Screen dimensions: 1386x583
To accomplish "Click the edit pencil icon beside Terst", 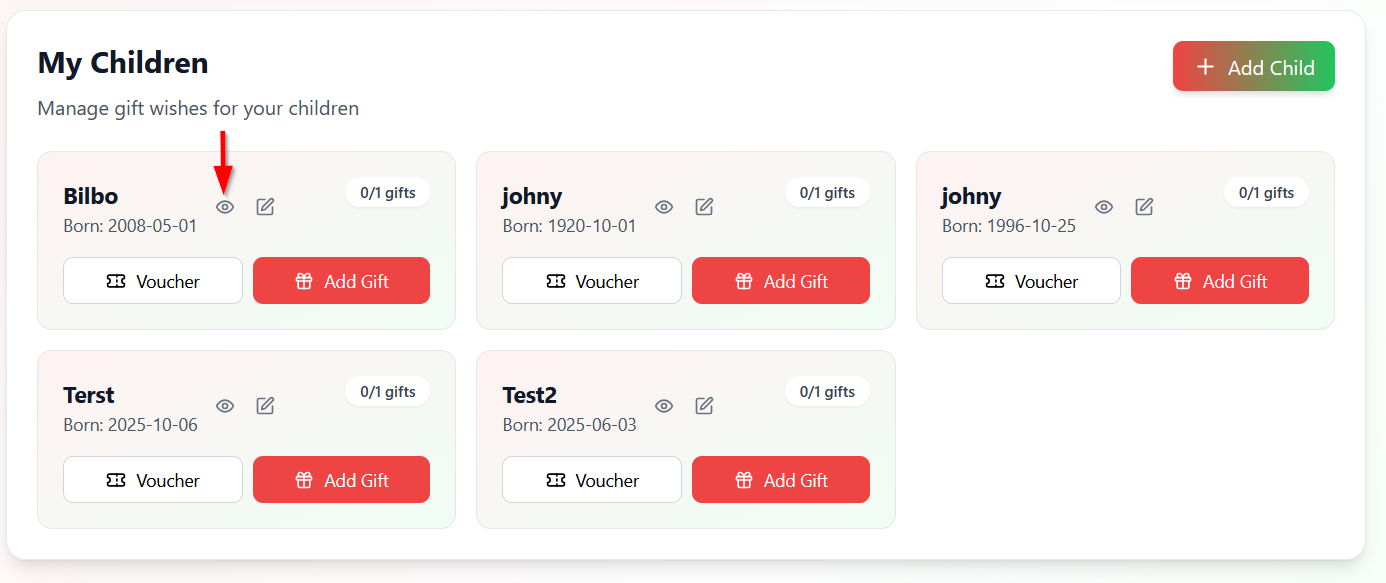I will [x=265, y=406].
